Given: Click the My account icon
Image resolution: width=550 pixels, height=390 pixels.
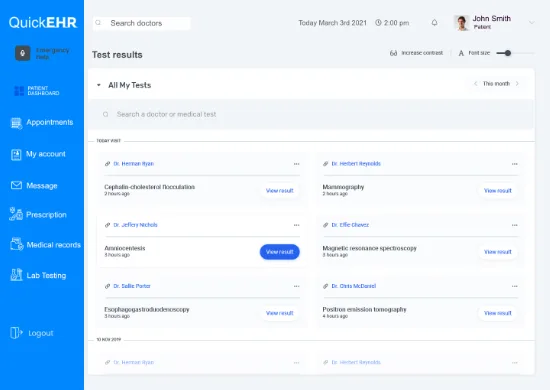Looking at the screenshot, I should (x=16, y=154).
